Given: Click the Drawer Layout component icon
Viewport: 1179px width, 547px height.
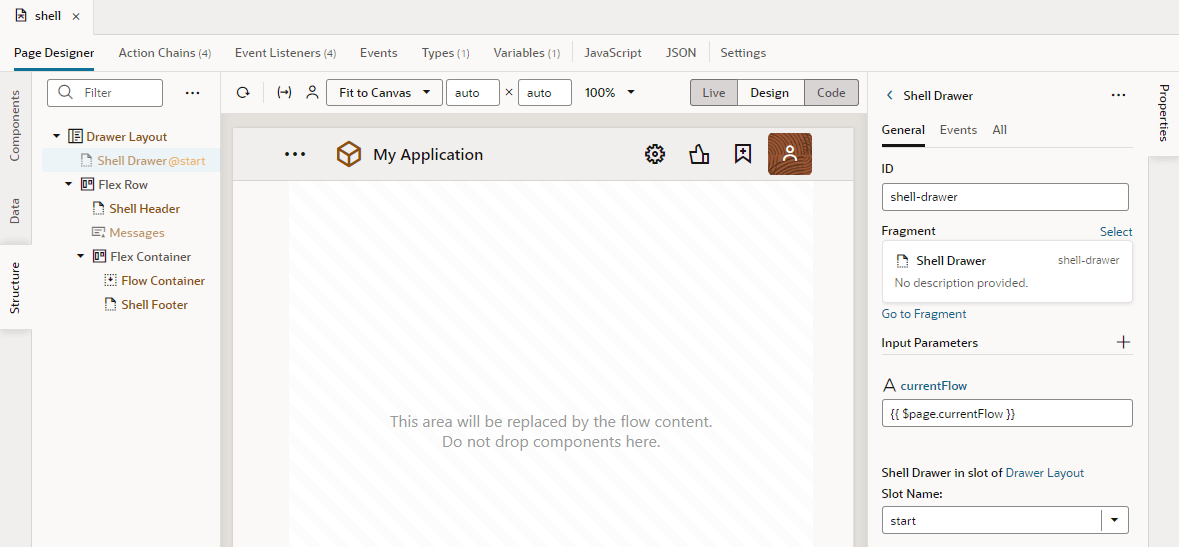Looking at the screenshot, I should tap(75, 136).
